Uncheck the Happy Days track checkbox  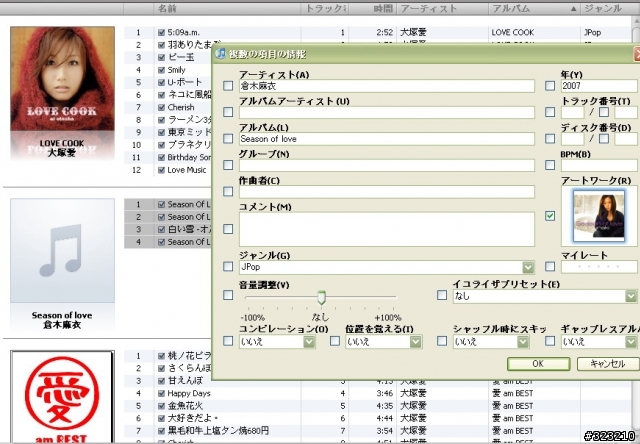pos(161,394)
